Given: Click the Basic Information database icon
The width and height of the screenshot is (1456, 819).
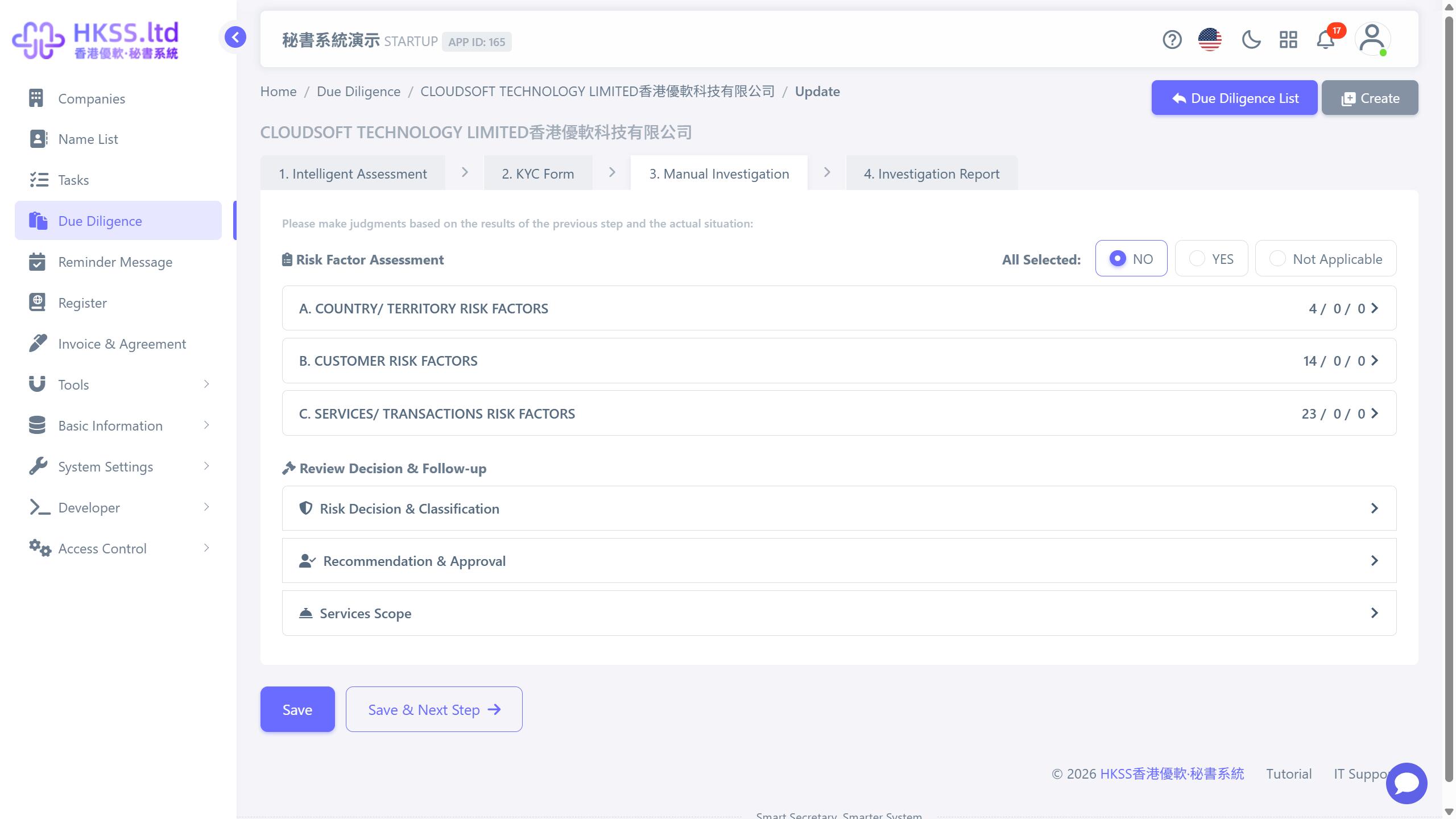Looking at the screenshot, I should click(x=37, y=425).
